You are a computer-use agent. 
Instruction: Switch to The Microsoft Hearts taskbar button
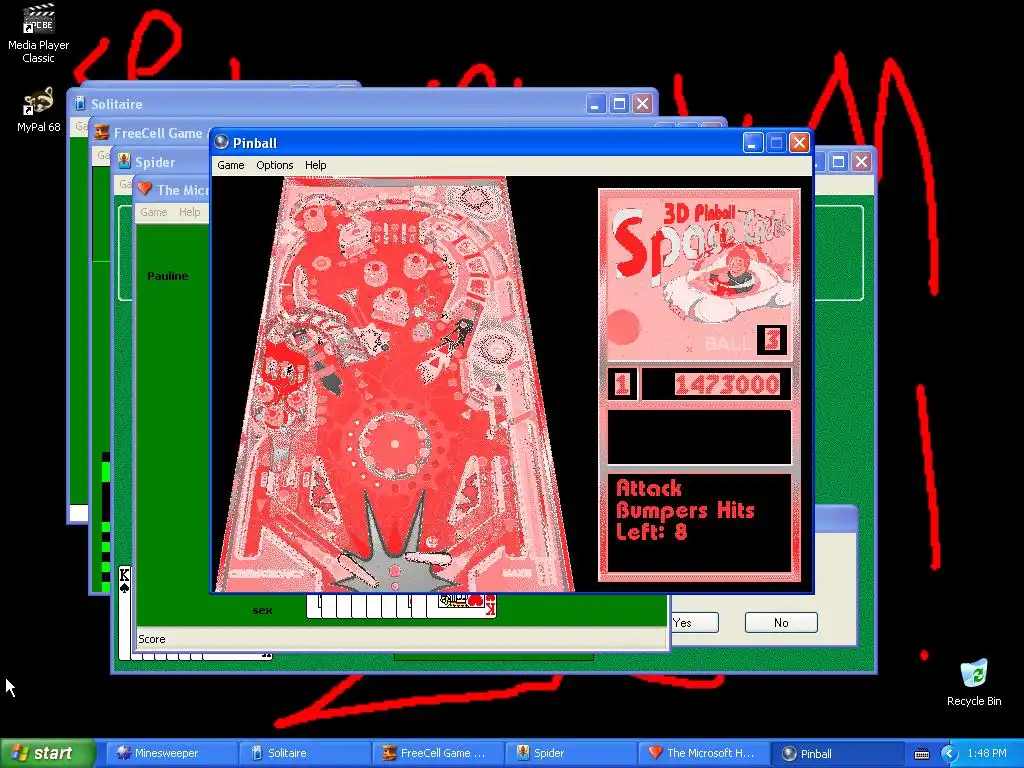[x=704, y=753]
